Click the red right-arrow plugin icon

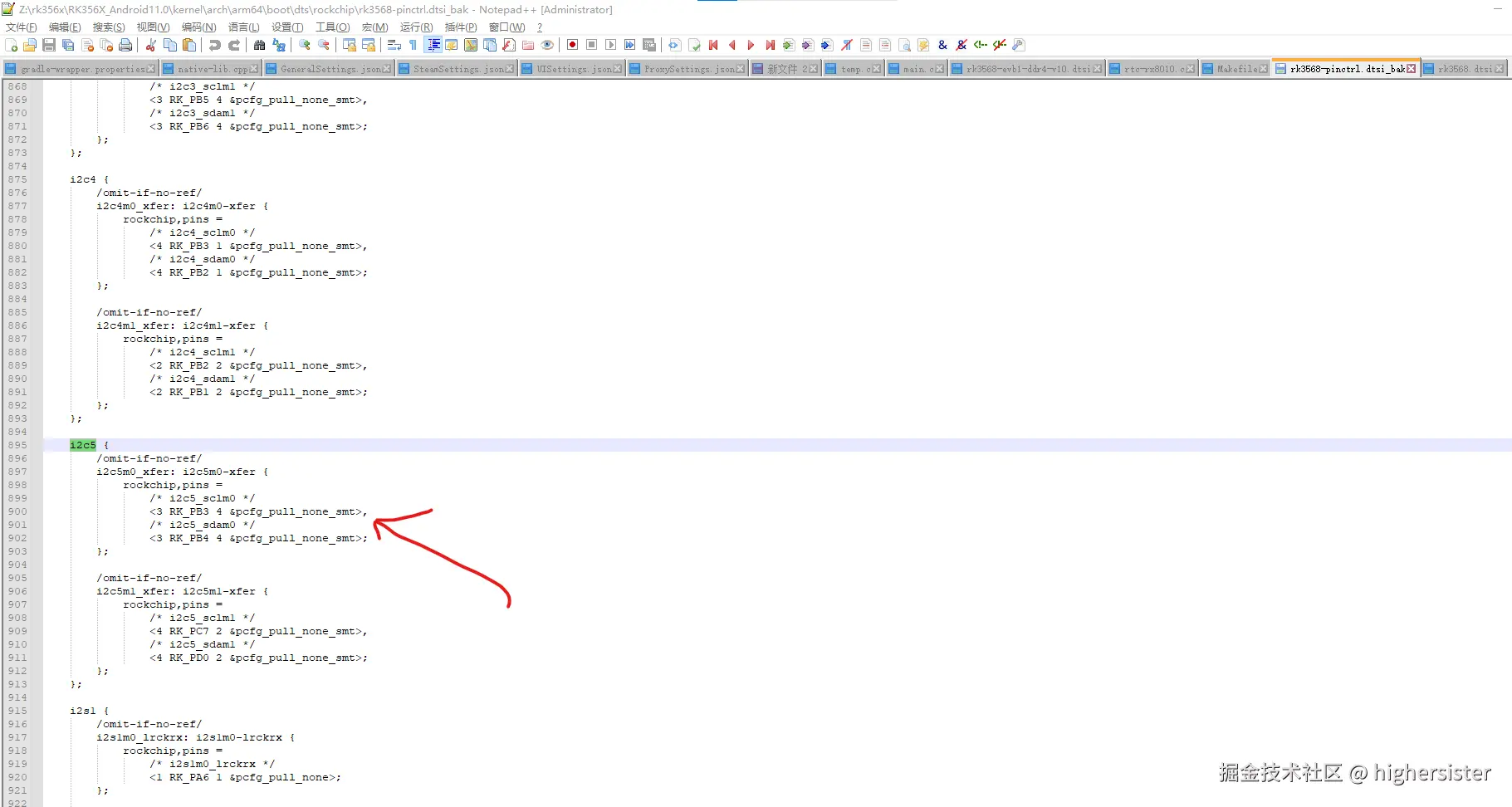click(x=751, y=45)
